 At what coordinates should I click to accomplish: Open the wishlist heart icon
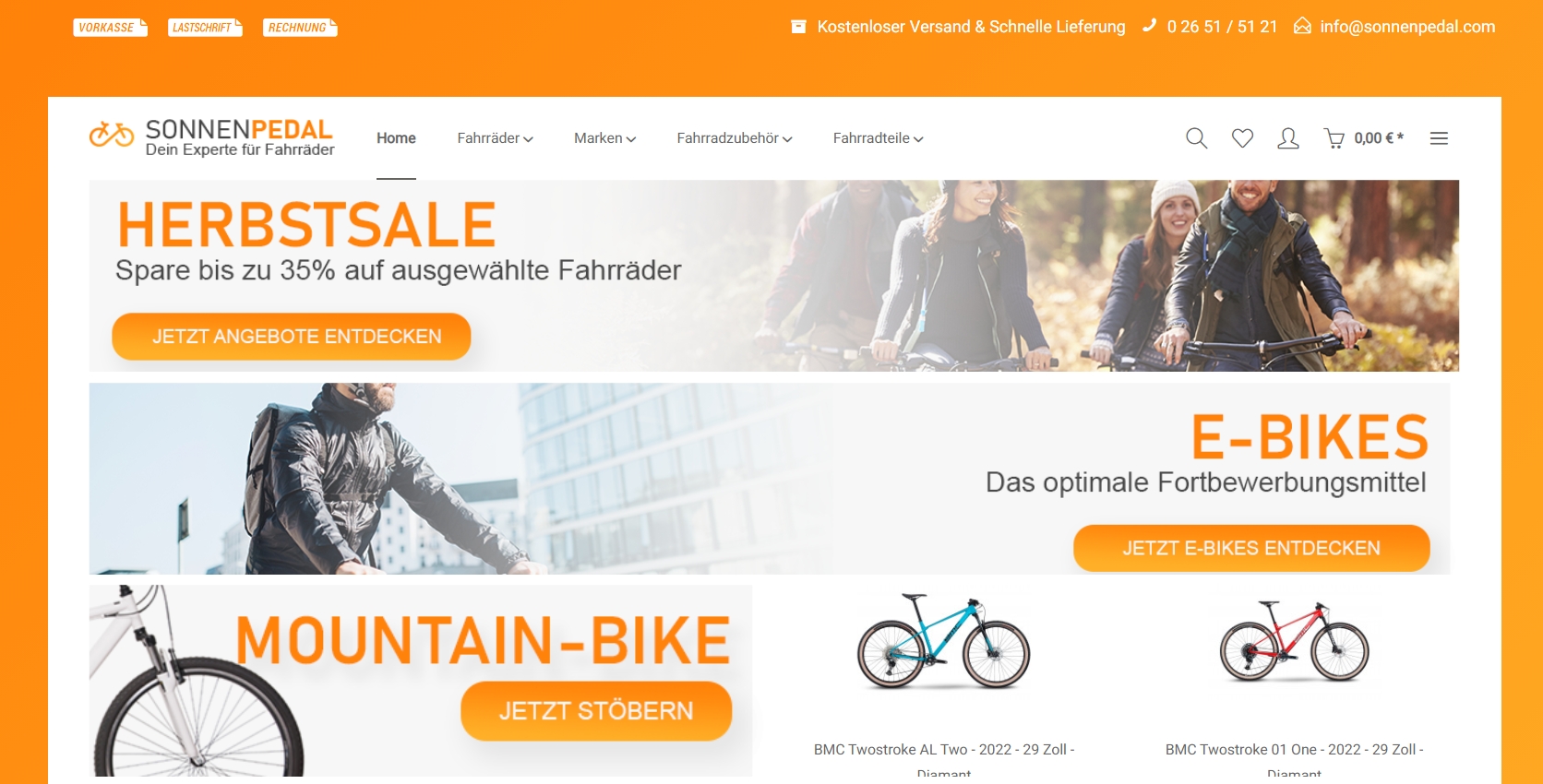1242,138
